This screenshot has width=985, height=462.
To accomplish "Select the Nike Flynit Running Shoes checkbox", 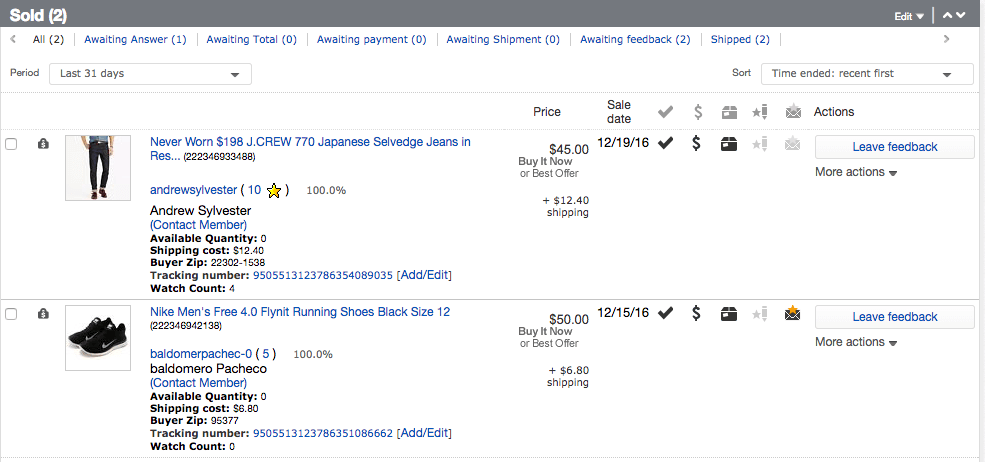I will point(11,314).
